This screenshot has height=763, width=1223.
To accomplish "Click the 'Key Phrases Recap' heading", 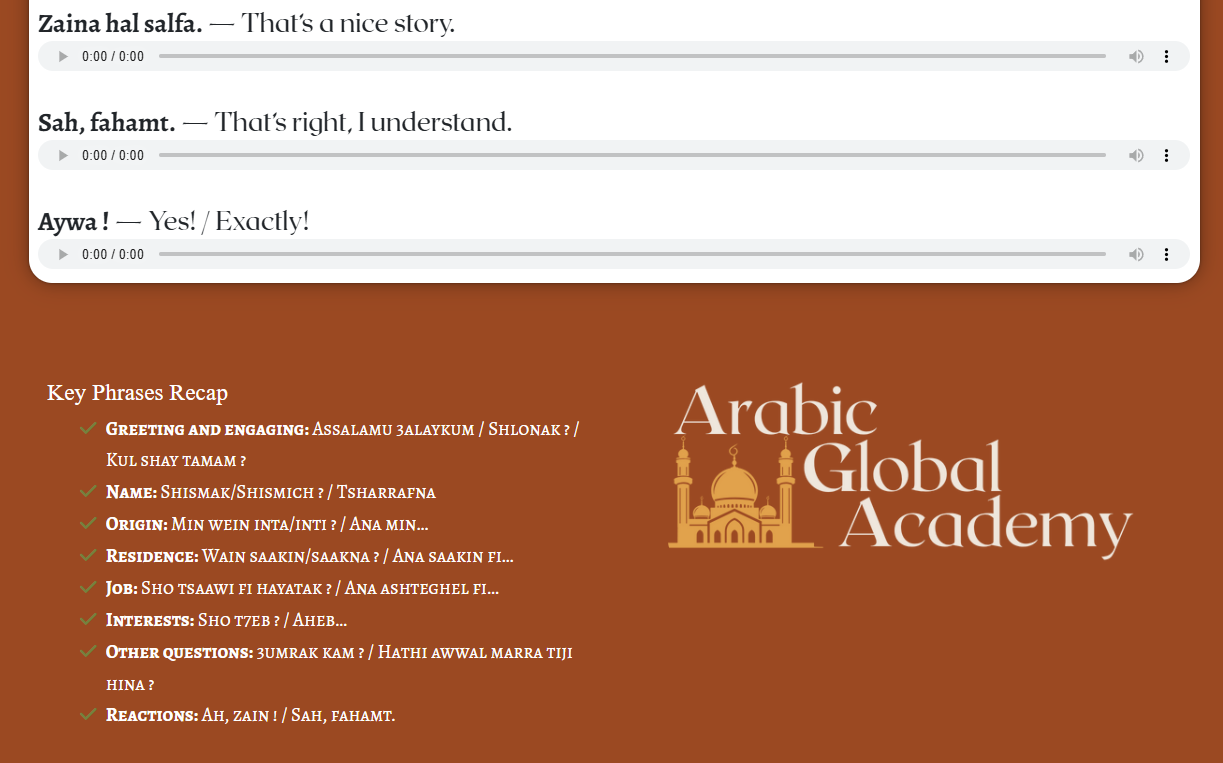I will [137, 393].
